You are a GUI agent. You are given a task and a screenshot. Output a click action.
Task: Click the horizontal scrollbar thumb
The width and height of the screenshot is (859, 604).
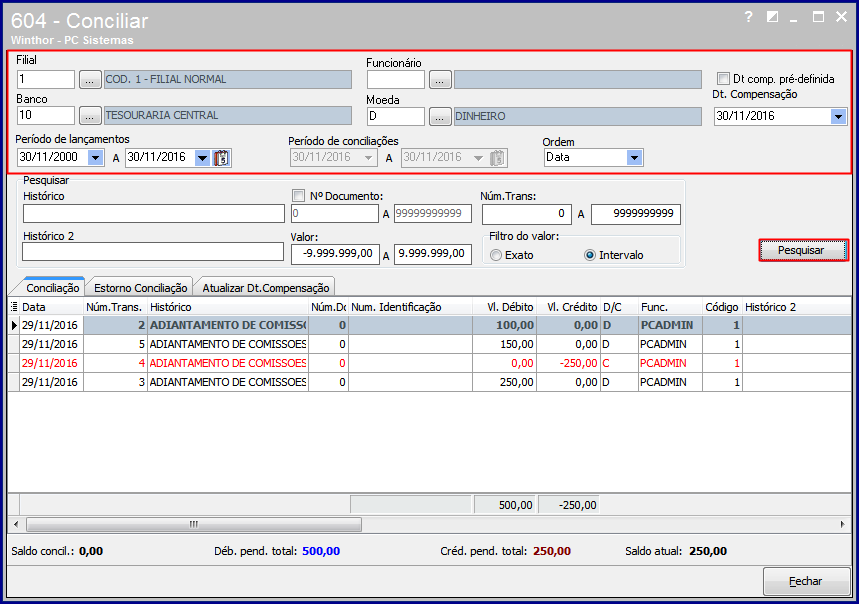194,524
